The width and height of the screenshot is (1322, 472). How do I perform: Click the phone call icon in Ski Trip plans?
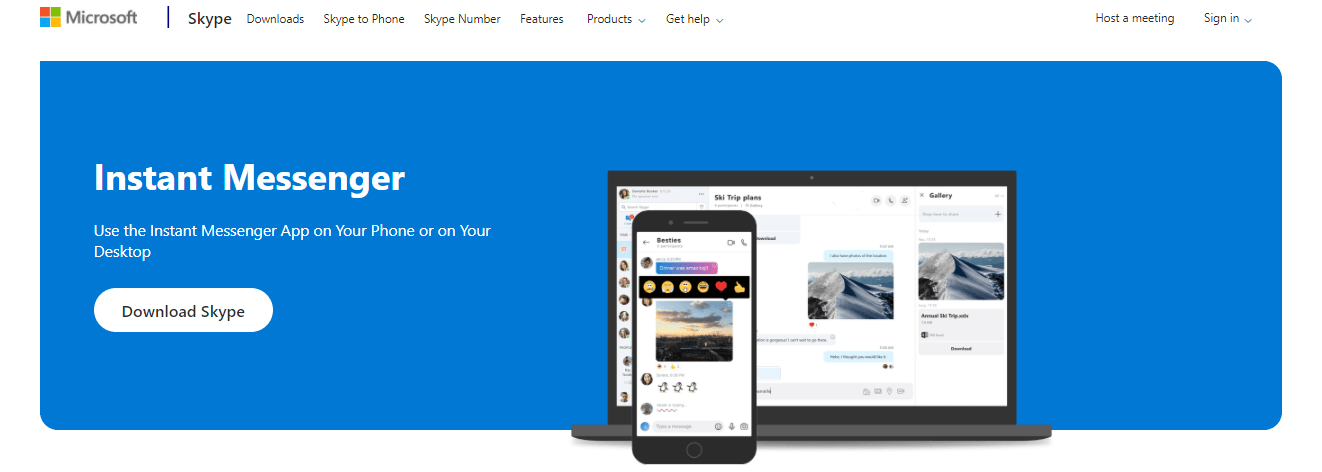tap(890, 200)
